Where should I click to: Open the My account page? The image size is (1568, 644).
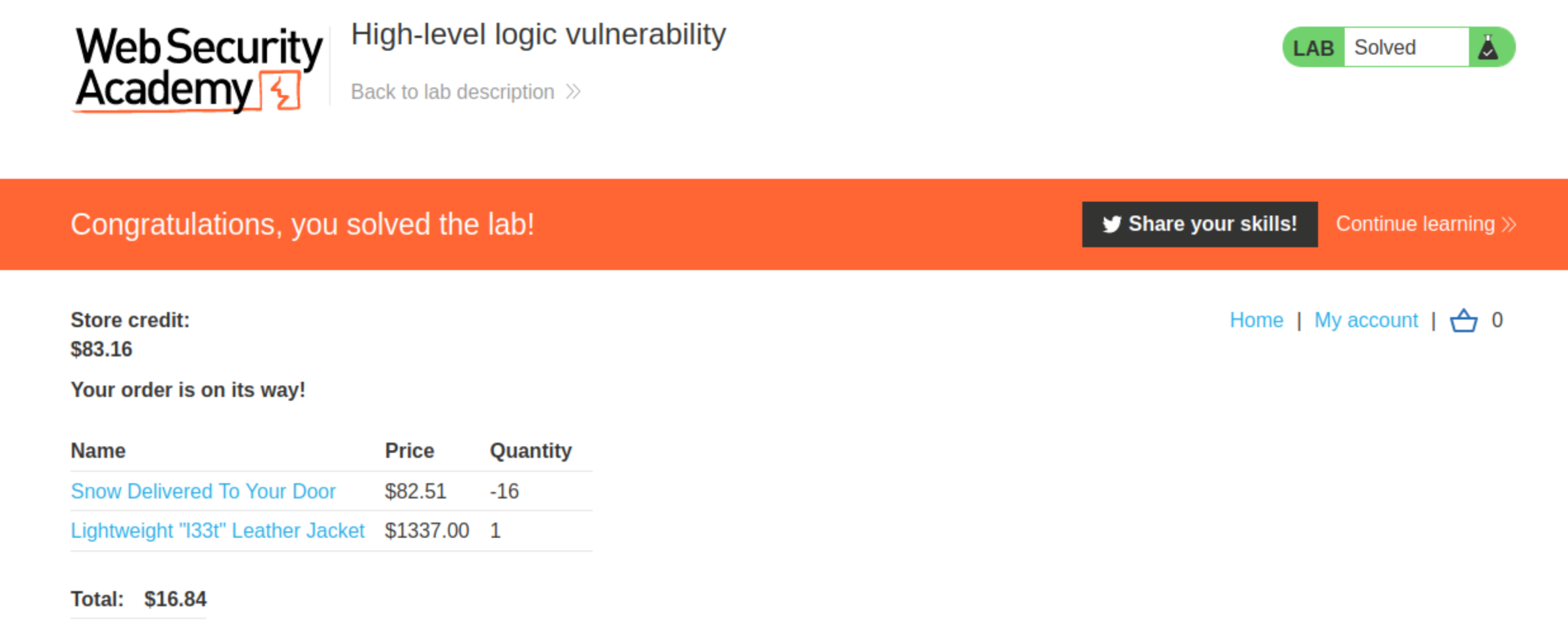pyautogui.click(x=1366, y=320)
